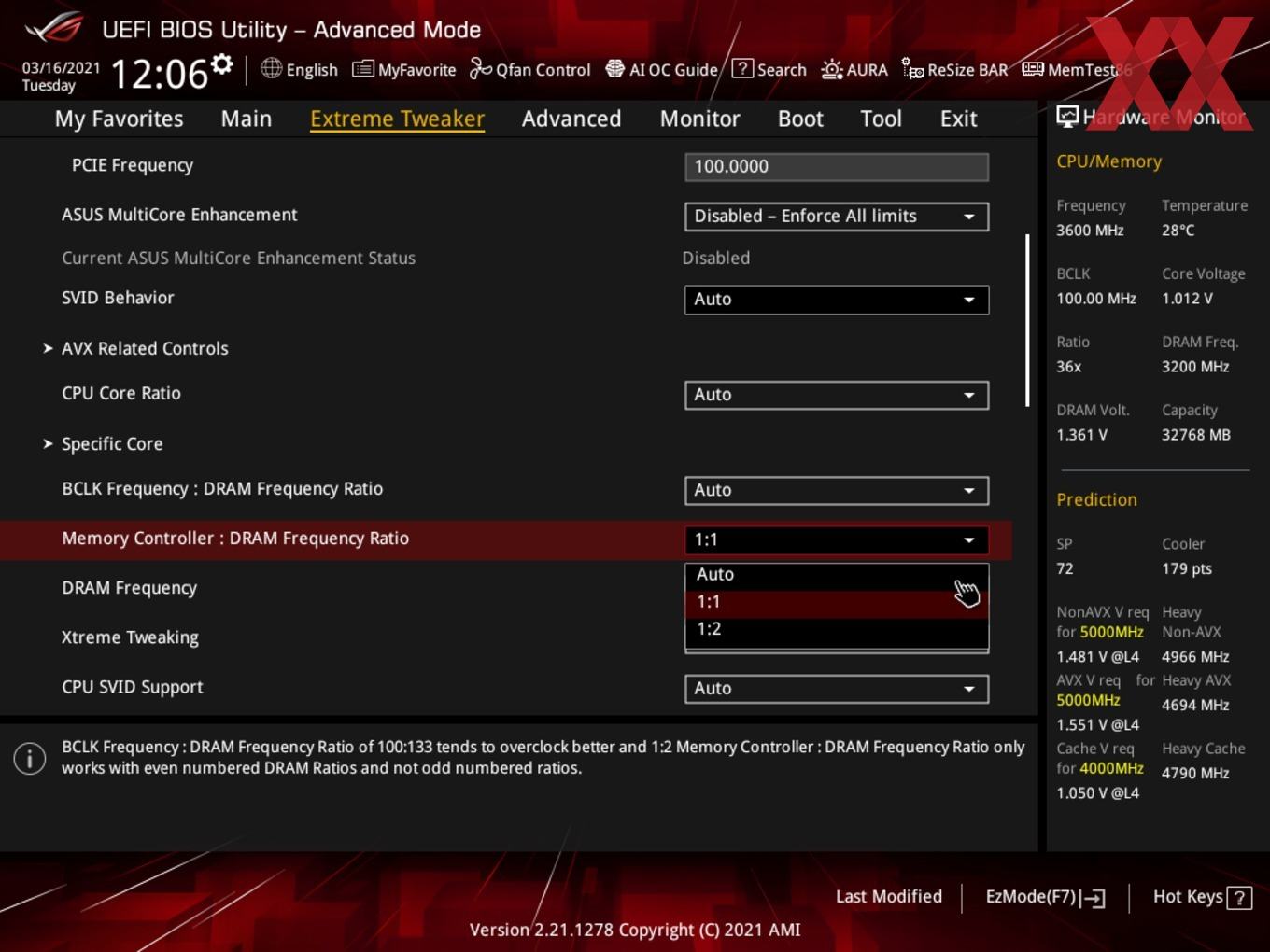
Task: Select the DRAM Frequency setting row
Action: click(505, 588)
